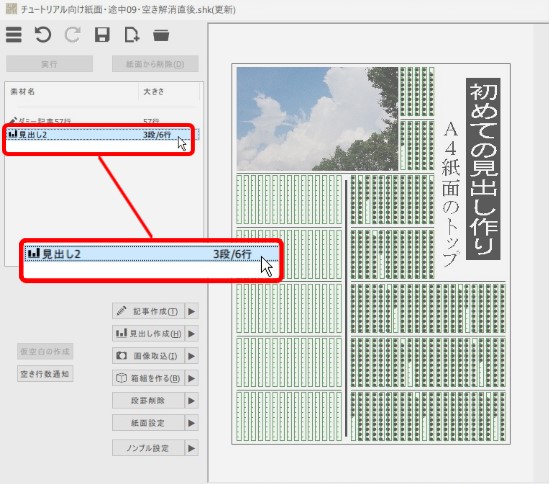The image size is (549, 484).
Task: Click the new-document icon with a plus
Action: coord(132,35)
